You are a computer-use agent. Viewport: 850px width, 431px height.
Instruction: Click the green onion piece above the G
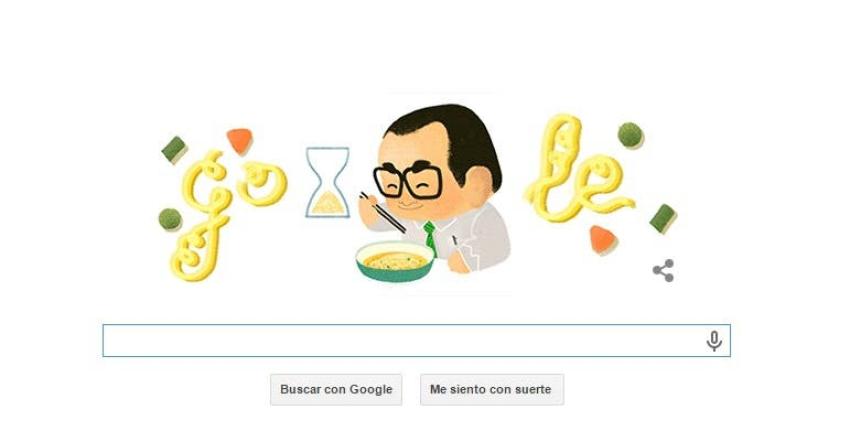[175, 150]
